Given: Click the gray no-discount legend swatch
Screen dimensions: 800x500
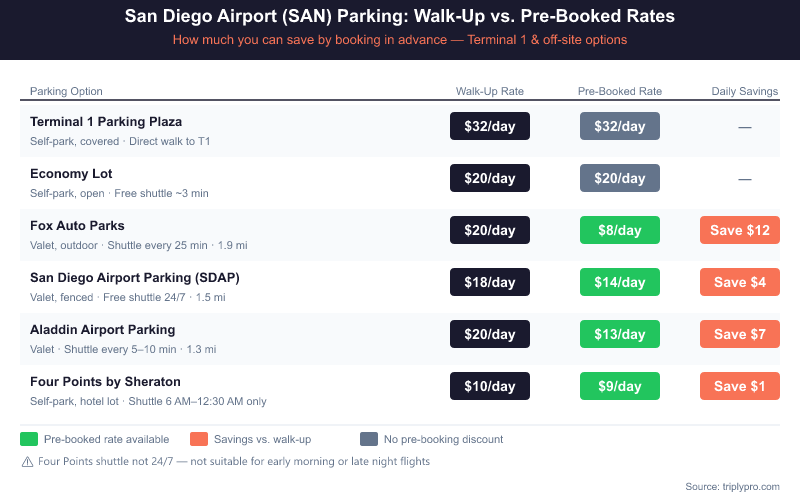Looking at the screenshot, I should 369,439.
